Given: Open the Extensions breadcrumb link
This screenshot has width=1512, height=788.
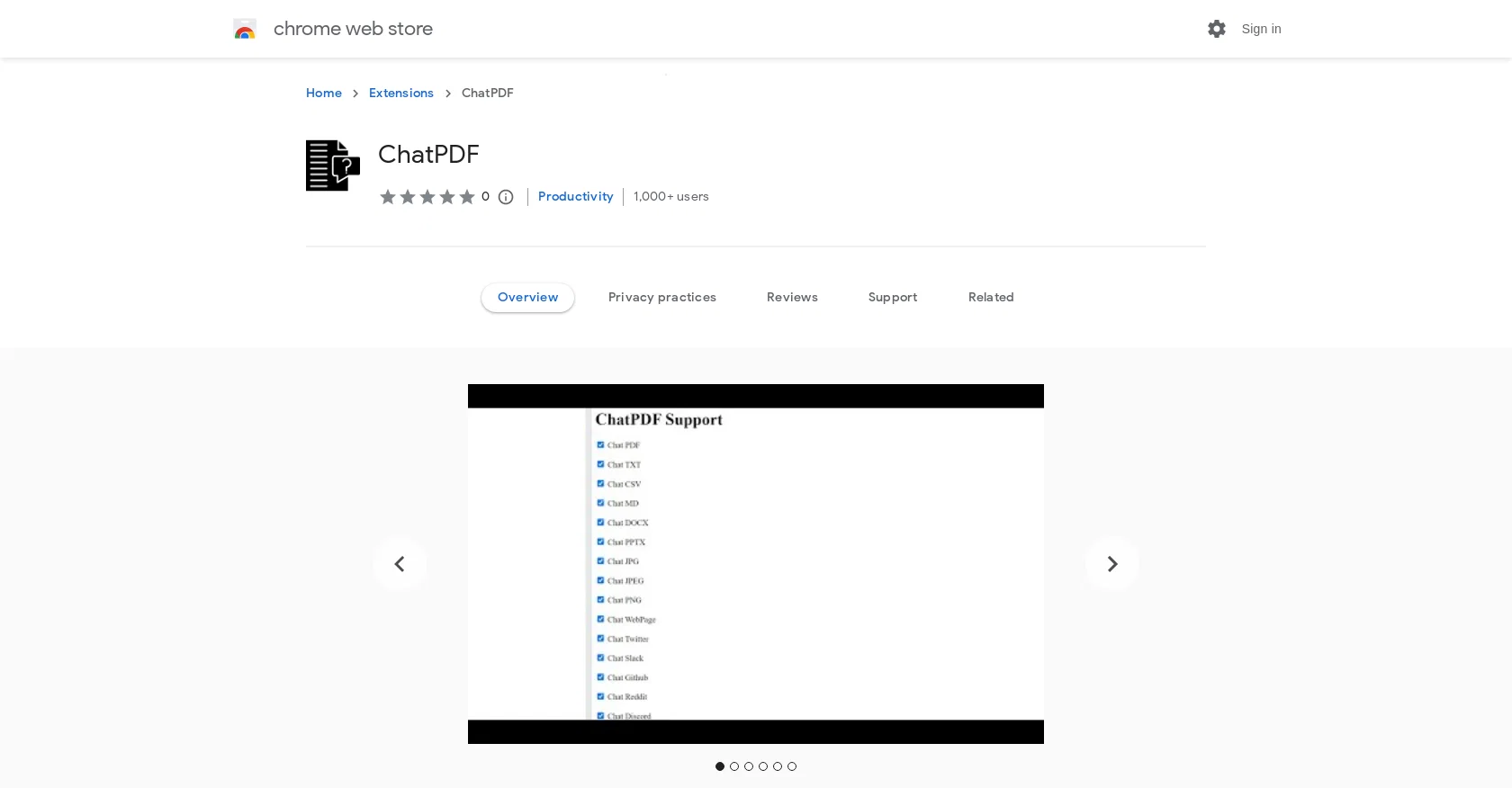Looking at the screenshot, I should (x=401, y=93).
